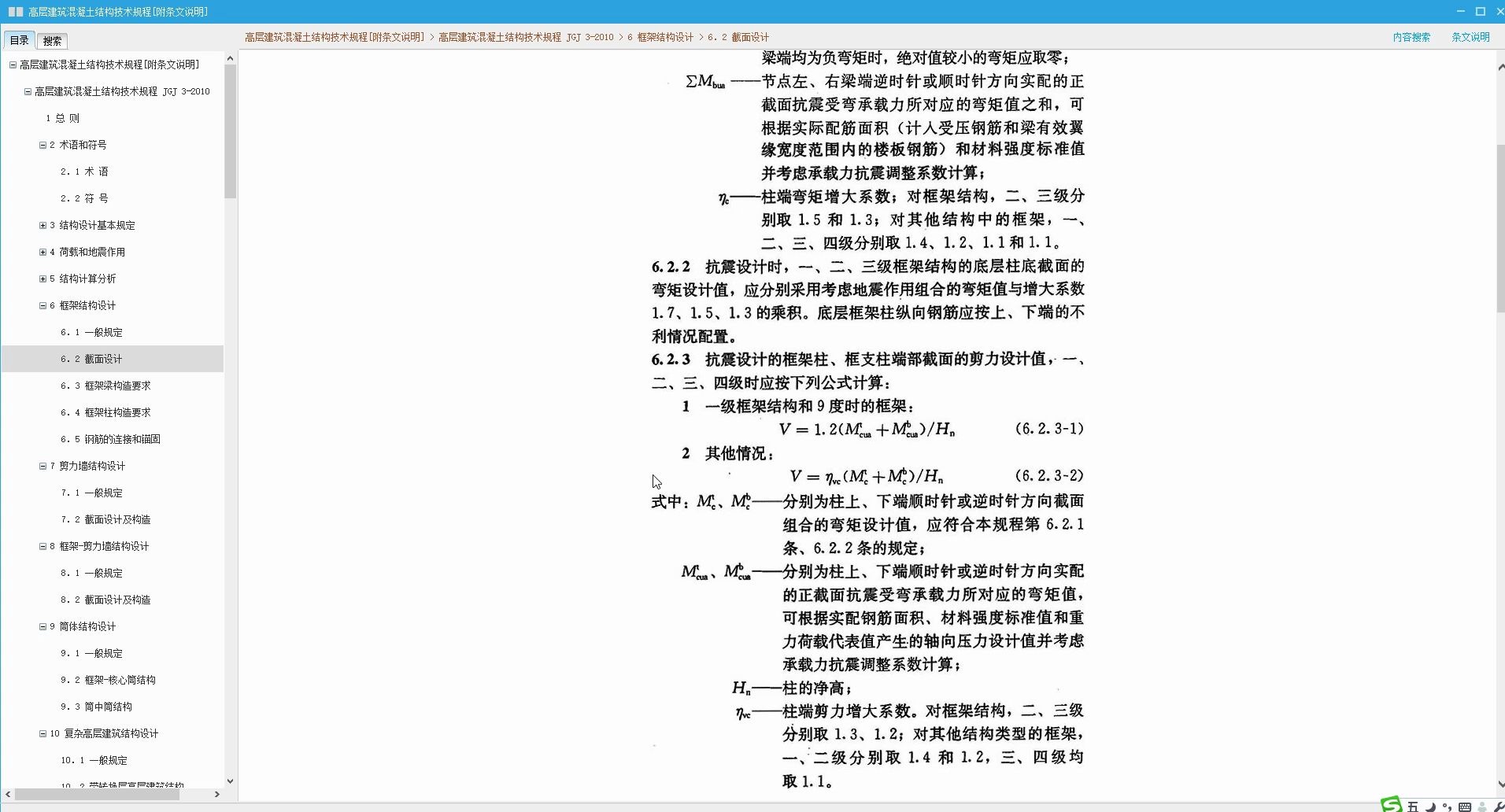1505x812 pixels.
Task: Select 6.1 一般规定 tree item
Action: click(x=91, y=332)
